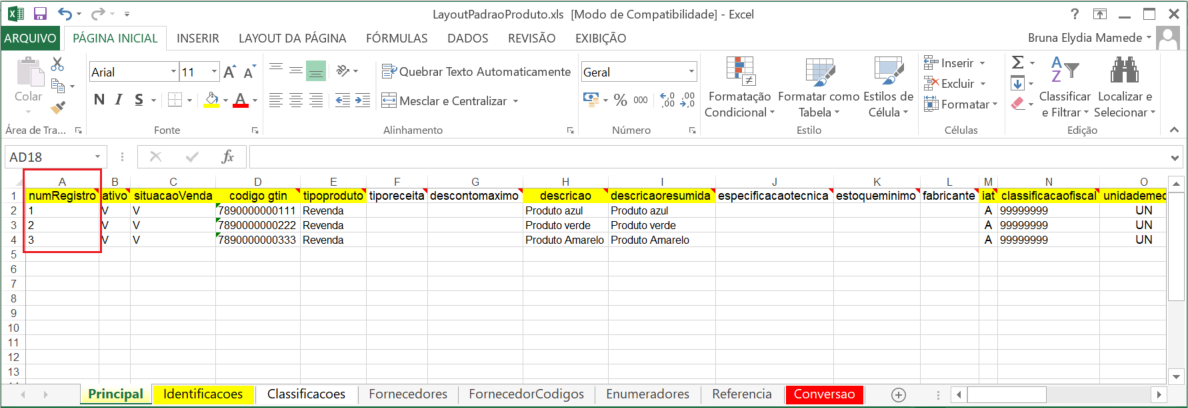Increase the cell indent
This screenshot has height=408, width=1188.
[x=363, y=100]
